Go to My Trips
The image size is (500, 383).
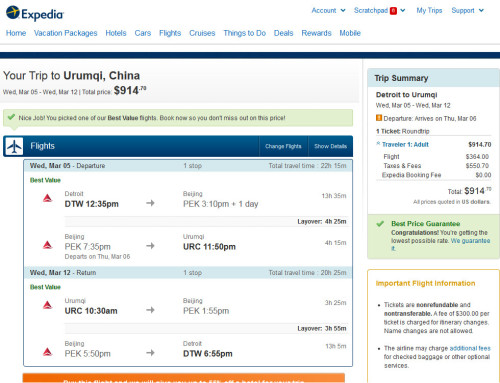[x=429, y=10]
